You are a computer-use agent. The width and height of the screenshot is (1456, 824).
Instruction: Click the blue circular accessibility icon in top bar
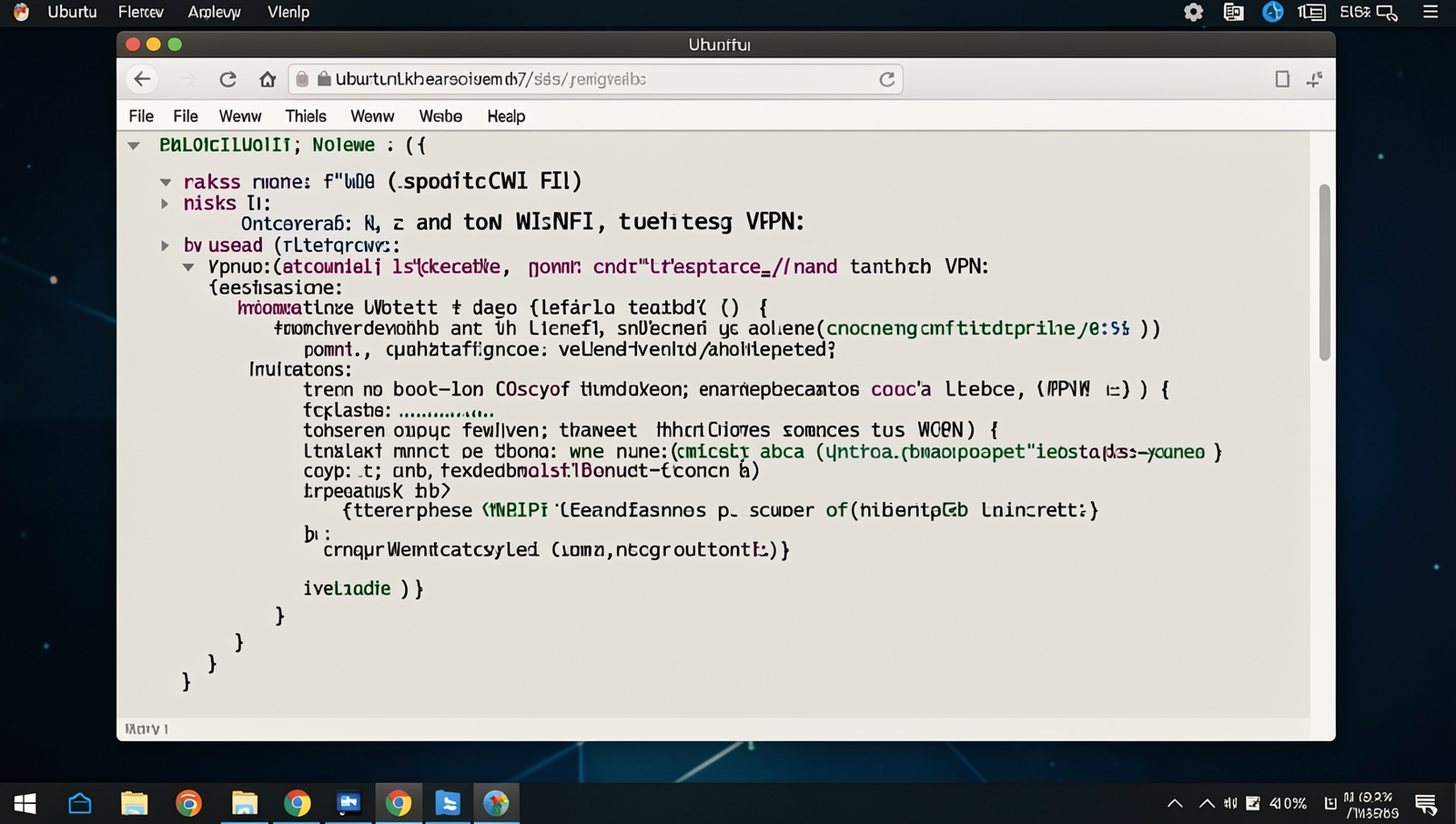coord(1273,12)
